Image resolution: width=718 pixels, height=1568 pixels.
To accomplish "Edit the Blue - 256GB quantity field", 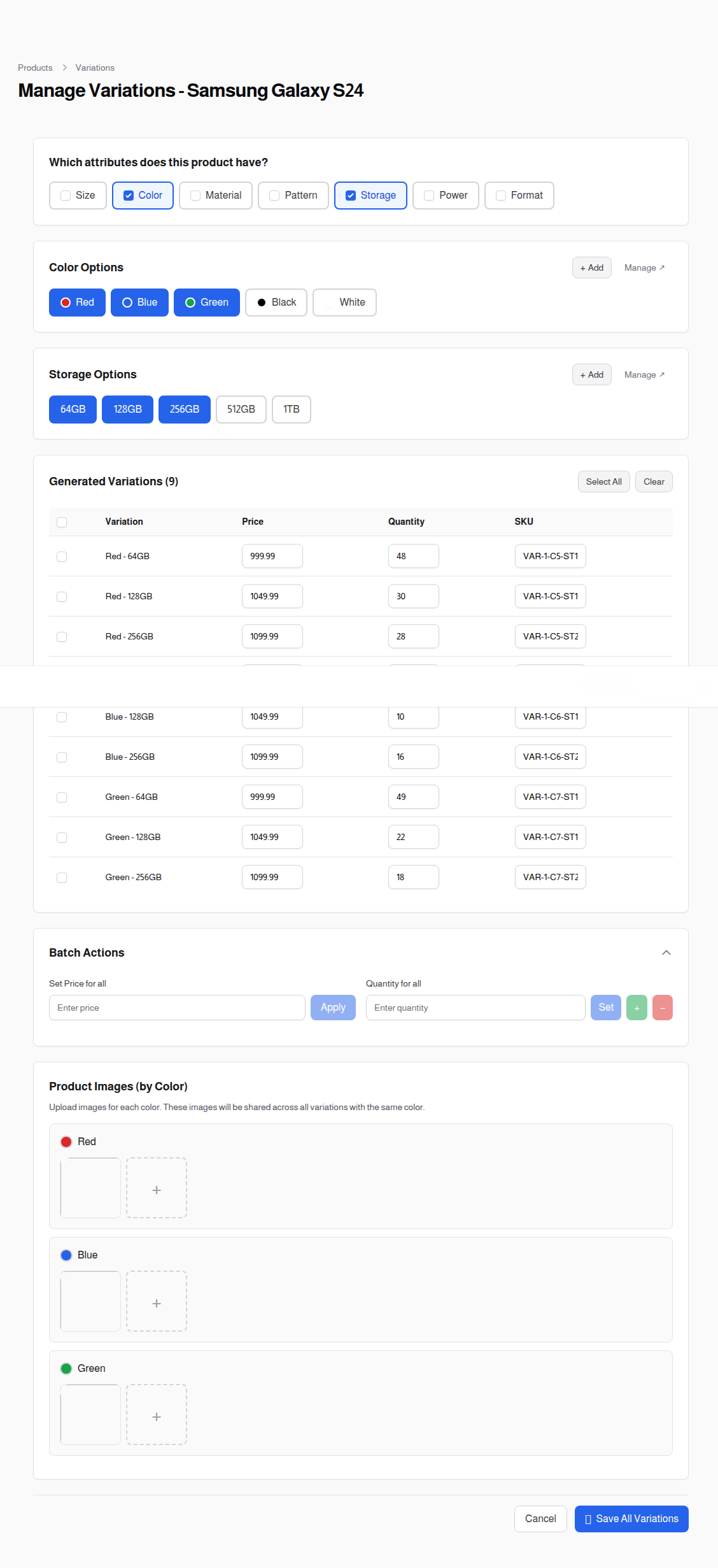I will [x=414, y=757].
